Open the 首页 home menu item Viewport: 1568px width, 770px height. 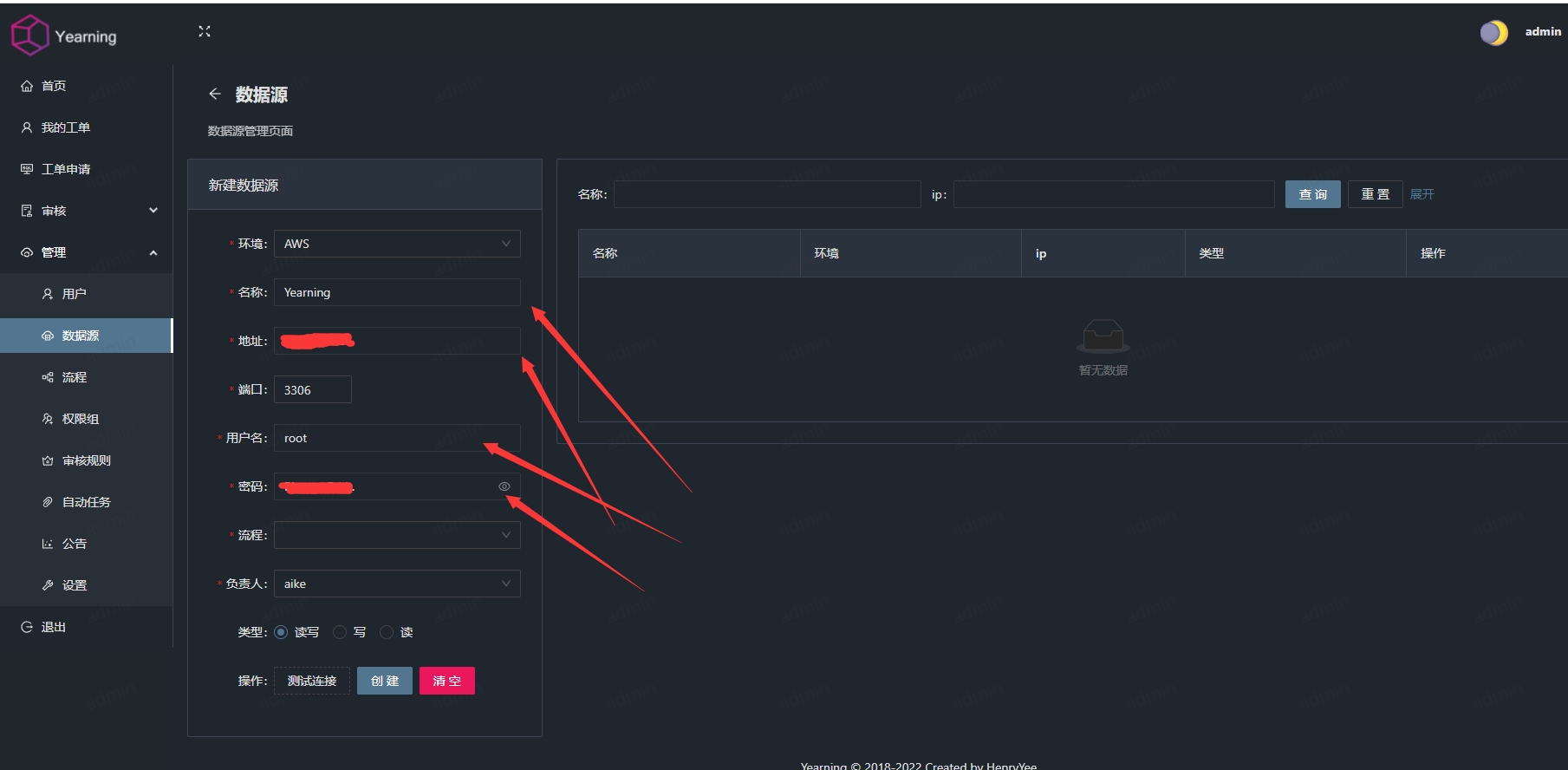click(x=87, y=86)
